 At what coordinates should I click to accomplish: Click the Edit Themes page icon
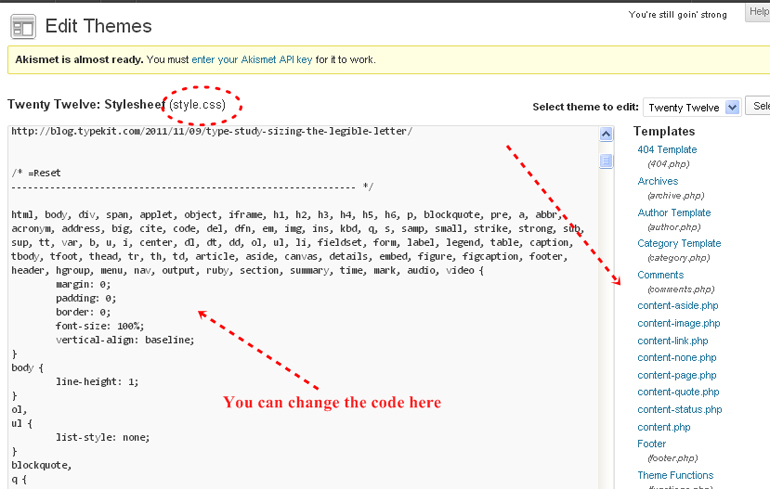[x=22, y=26]
